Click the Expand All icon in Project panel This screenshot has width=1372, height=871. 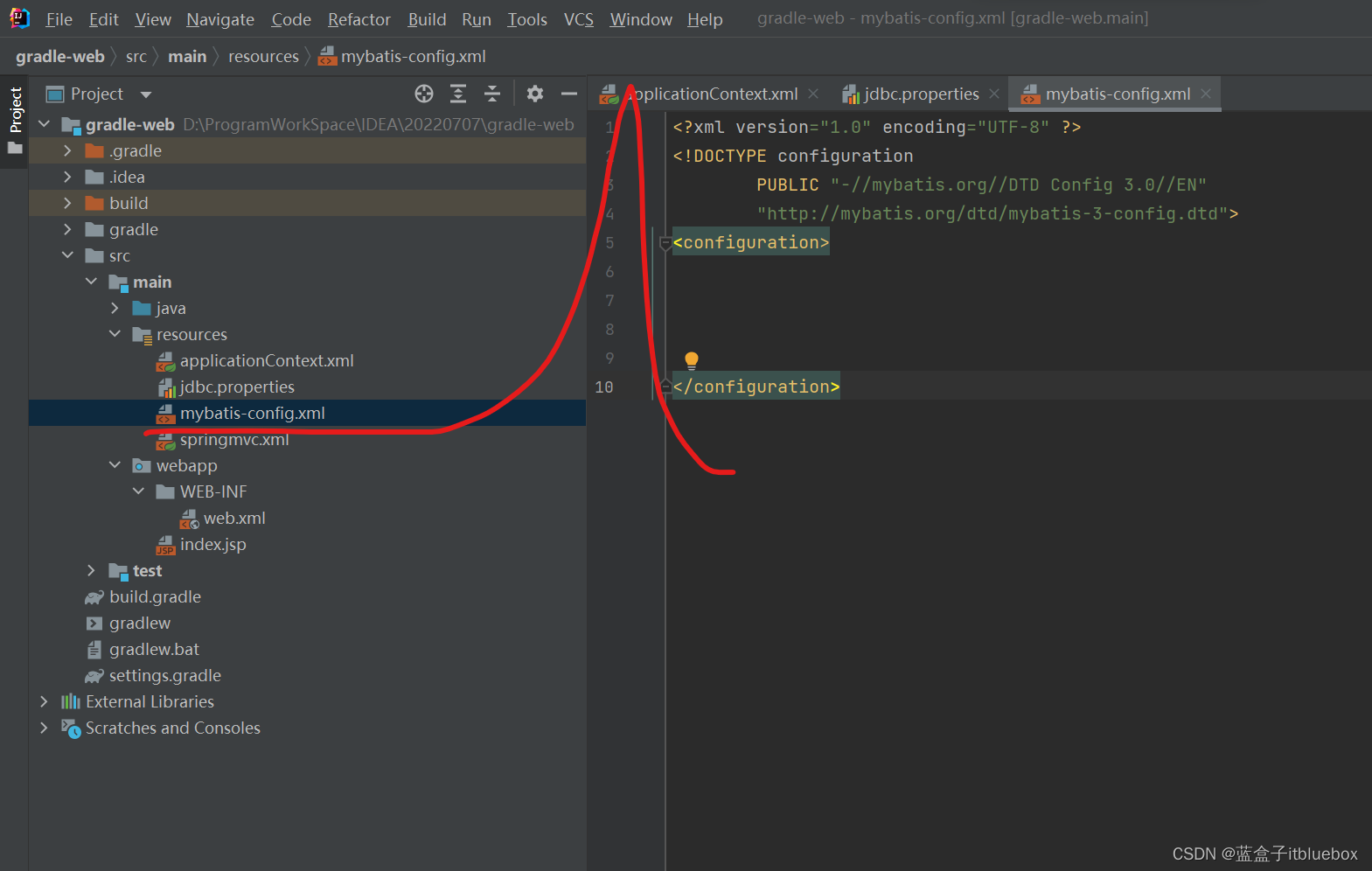point(458,94)
